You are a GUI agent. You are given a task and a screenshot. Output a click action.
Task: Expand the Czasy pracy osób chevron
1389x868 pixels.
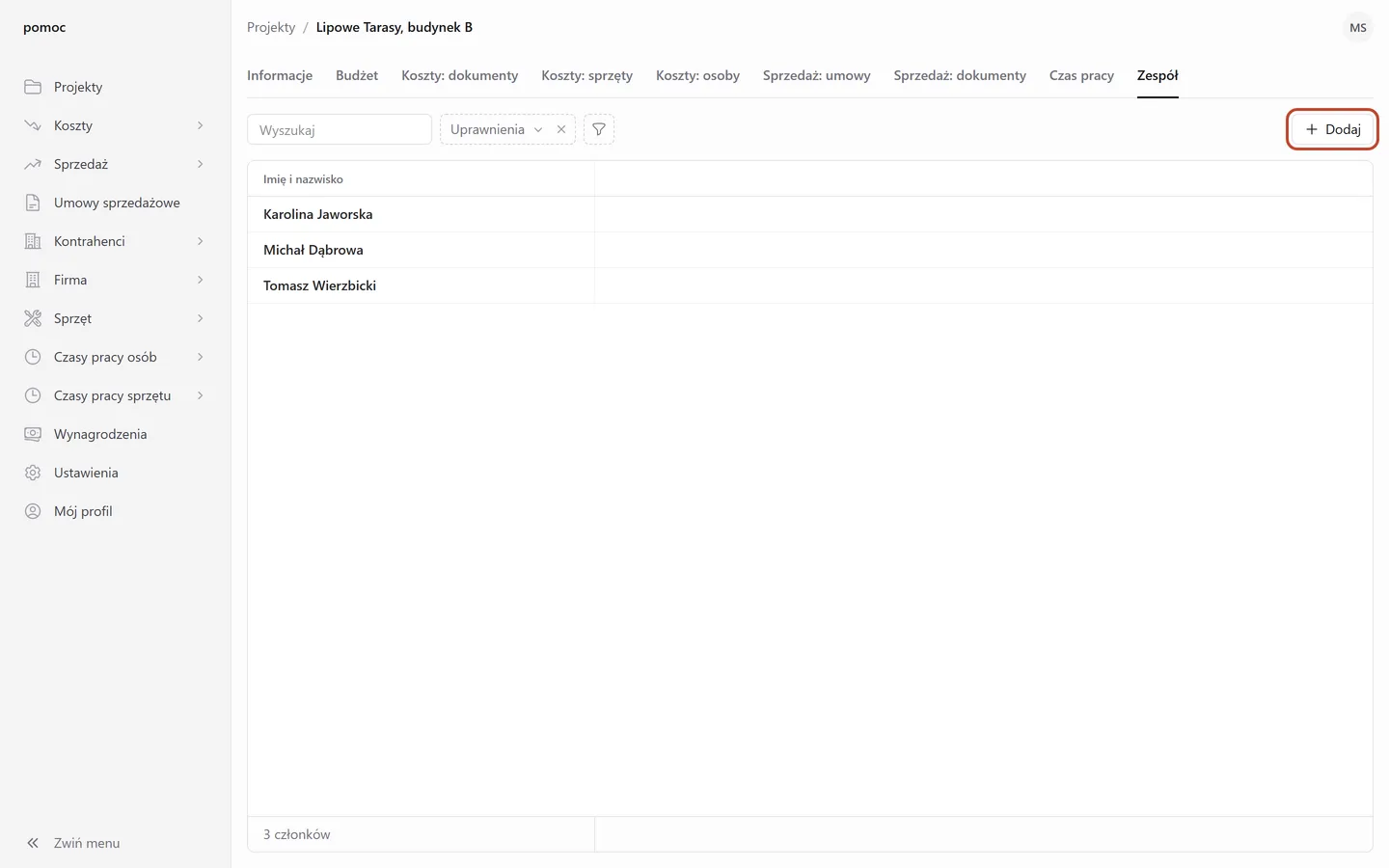201,357
